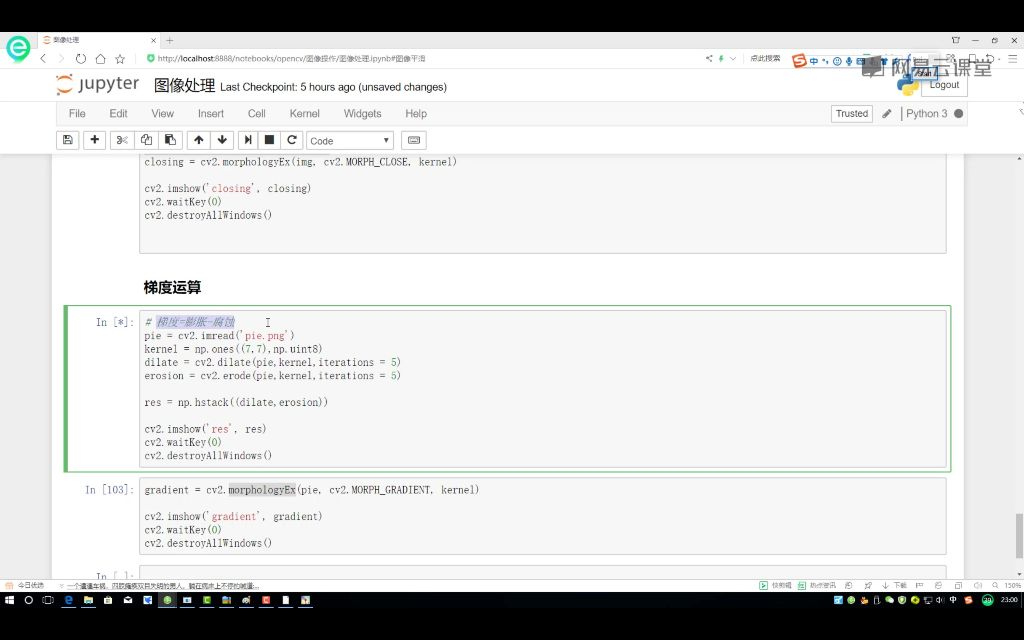
Task: Move selected cell down arrow icon
Action: coord(222,140)
